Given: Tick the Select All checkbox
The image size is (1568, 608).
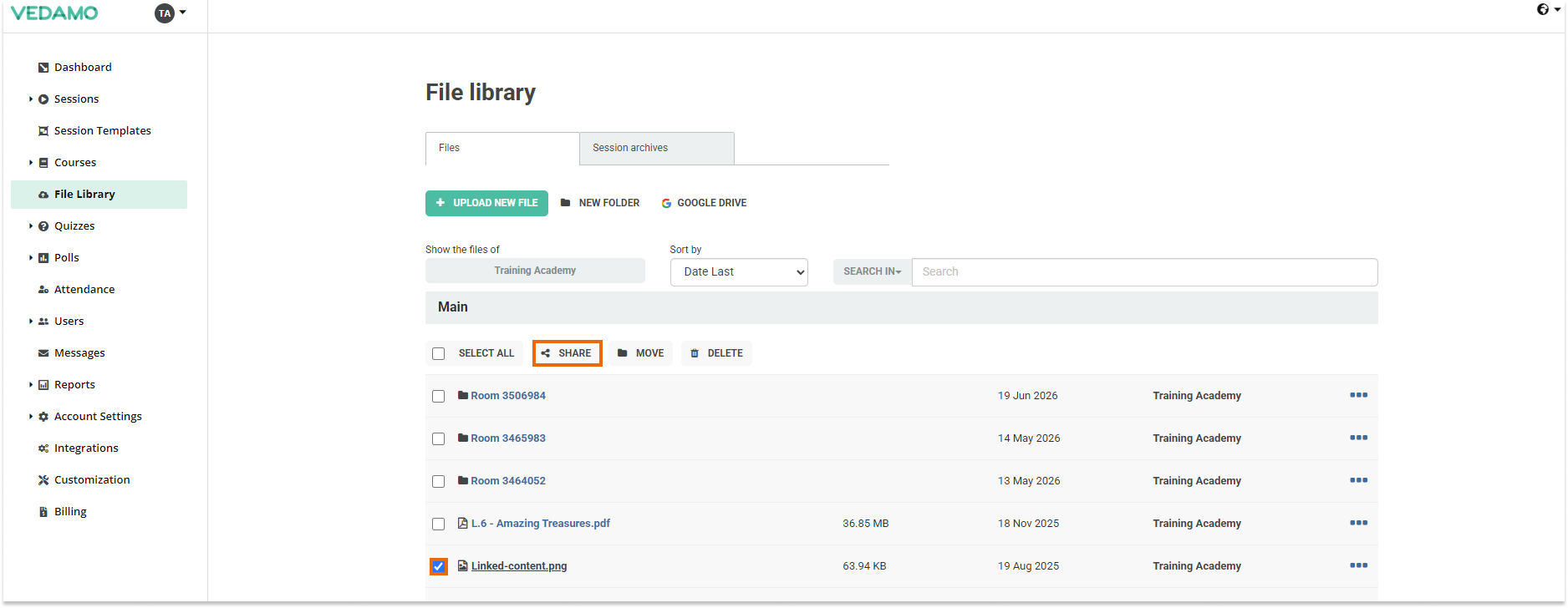Looking at the screenshot, I should pos(438,353).
